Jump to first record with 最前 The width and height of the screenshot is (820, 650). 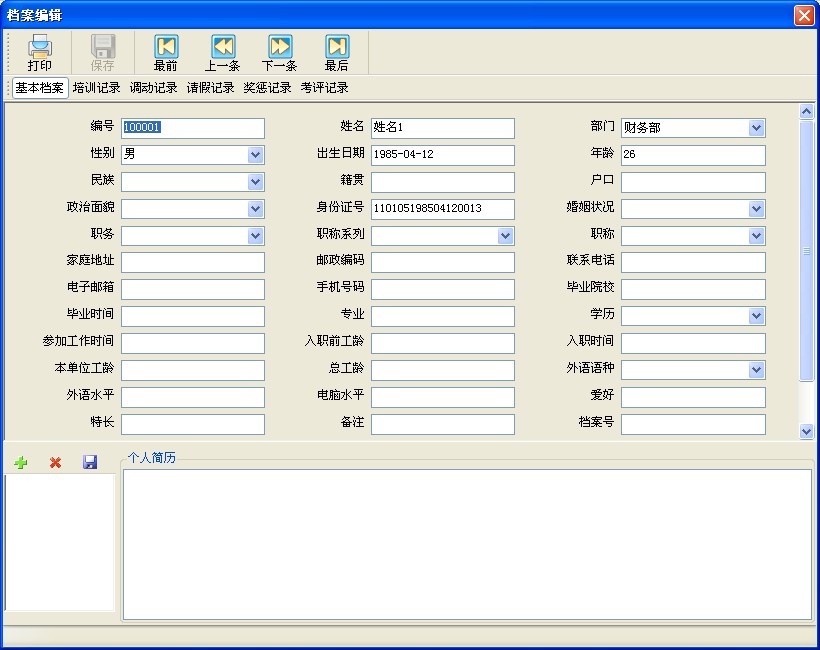pos(166,52)
